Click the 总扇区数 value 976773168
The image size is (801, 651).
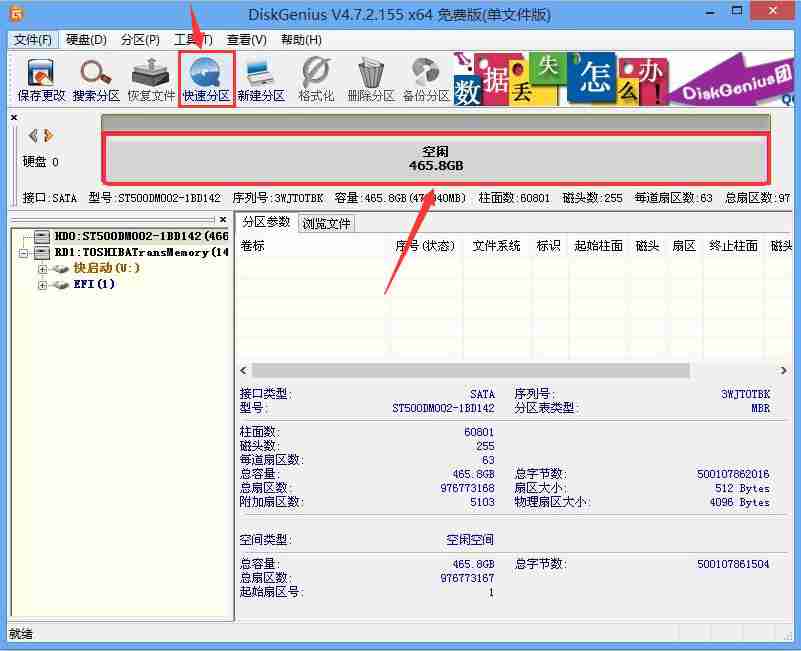click(x=467, y=488)
